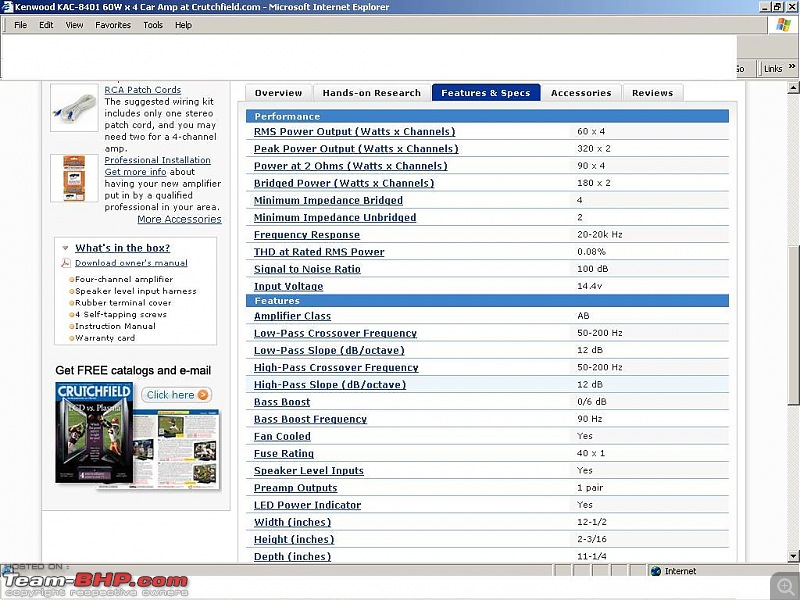Viewport: 800px width, 600px height.
Task: Collapse the What's in the box triangle
Action: (65, 248)
